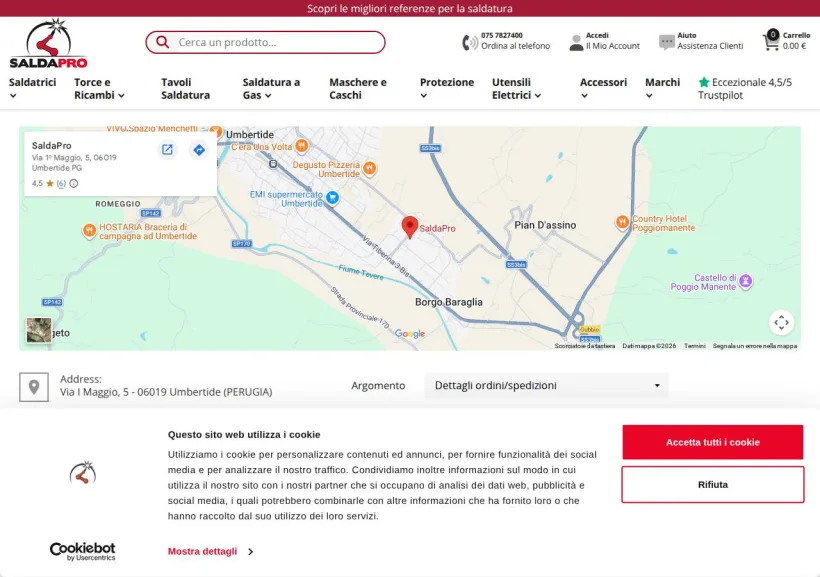Image resolution: width=820 pixels, height=577 pixels.
Task: Open the shopping cart icon
Action: [771, 41]
